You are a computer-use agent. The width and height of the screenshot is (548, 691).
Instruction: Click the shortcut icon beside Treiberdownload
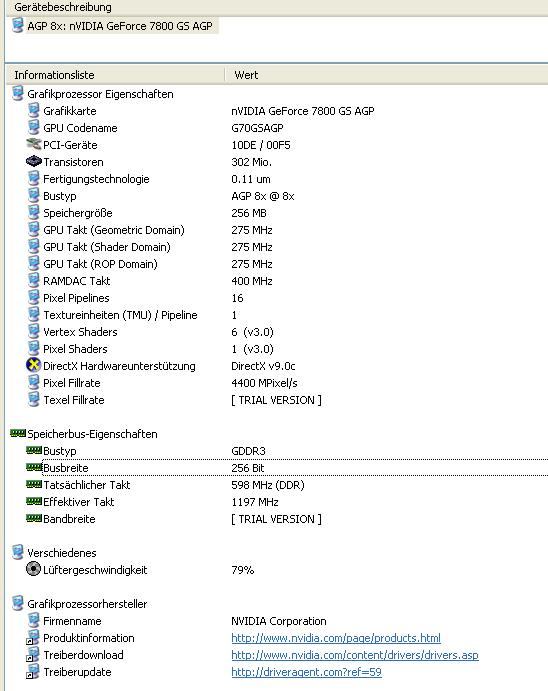click(x=33, y=654)
